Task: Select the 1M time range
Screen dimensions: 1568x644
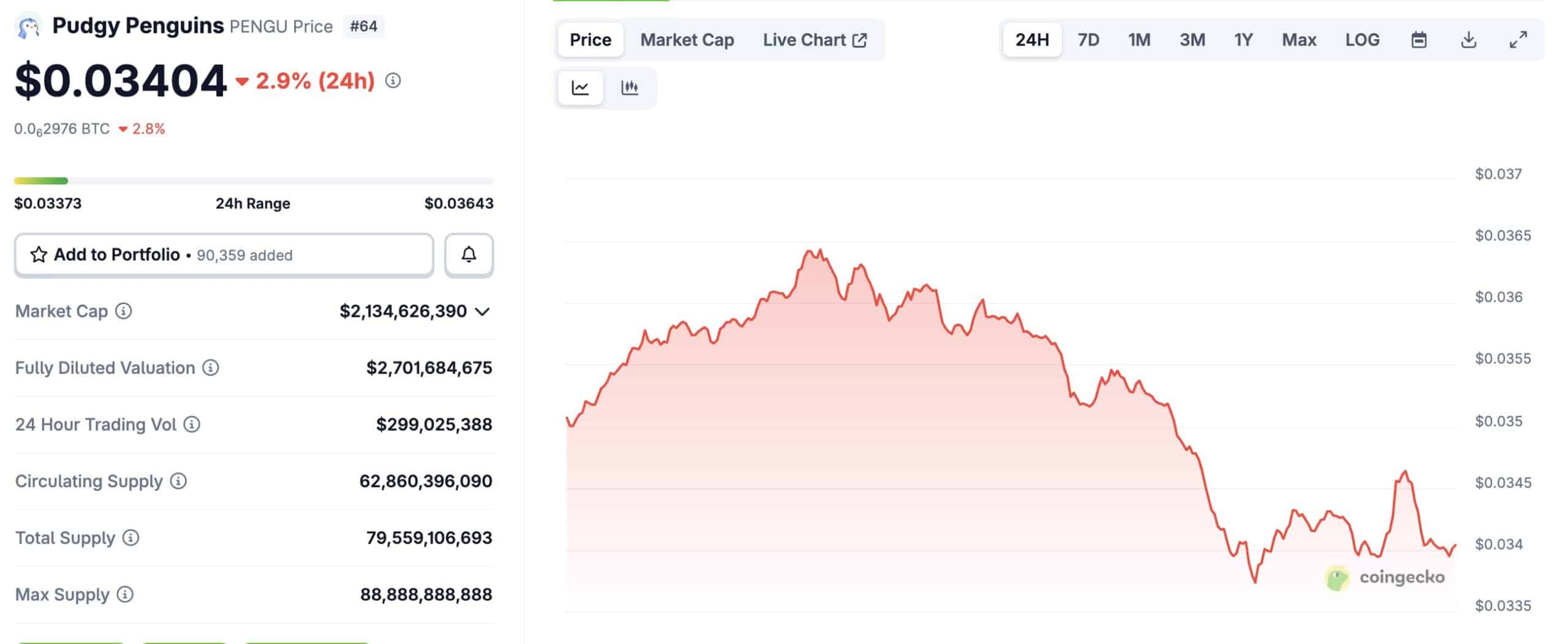Action: click(x=1139, y=40)
